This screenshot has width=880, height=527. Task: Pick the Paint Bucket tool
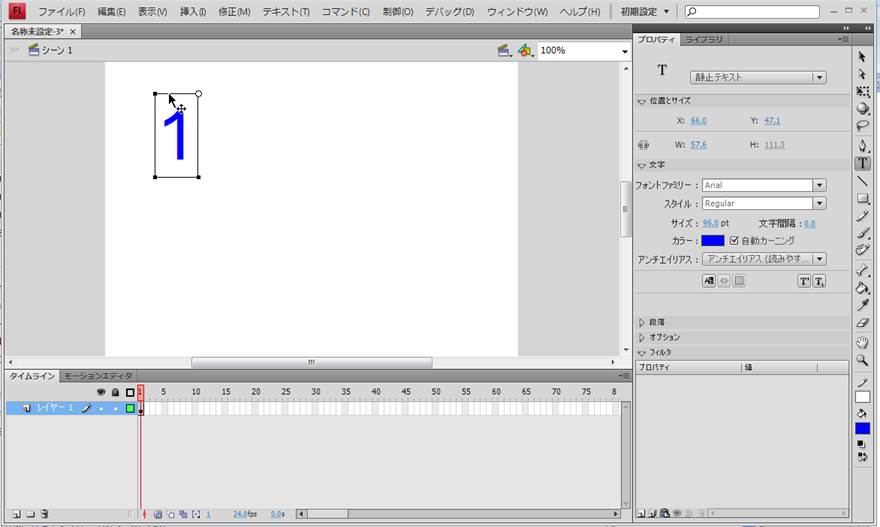tap(862, 288)
